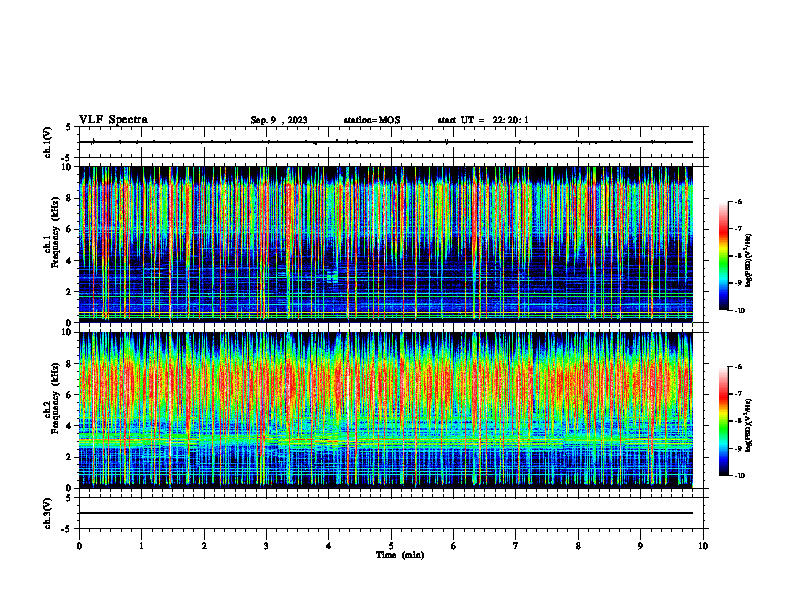Click the "ch.3(V)" axis label
The width and height of the screenshot is (792, 612).
47,513
